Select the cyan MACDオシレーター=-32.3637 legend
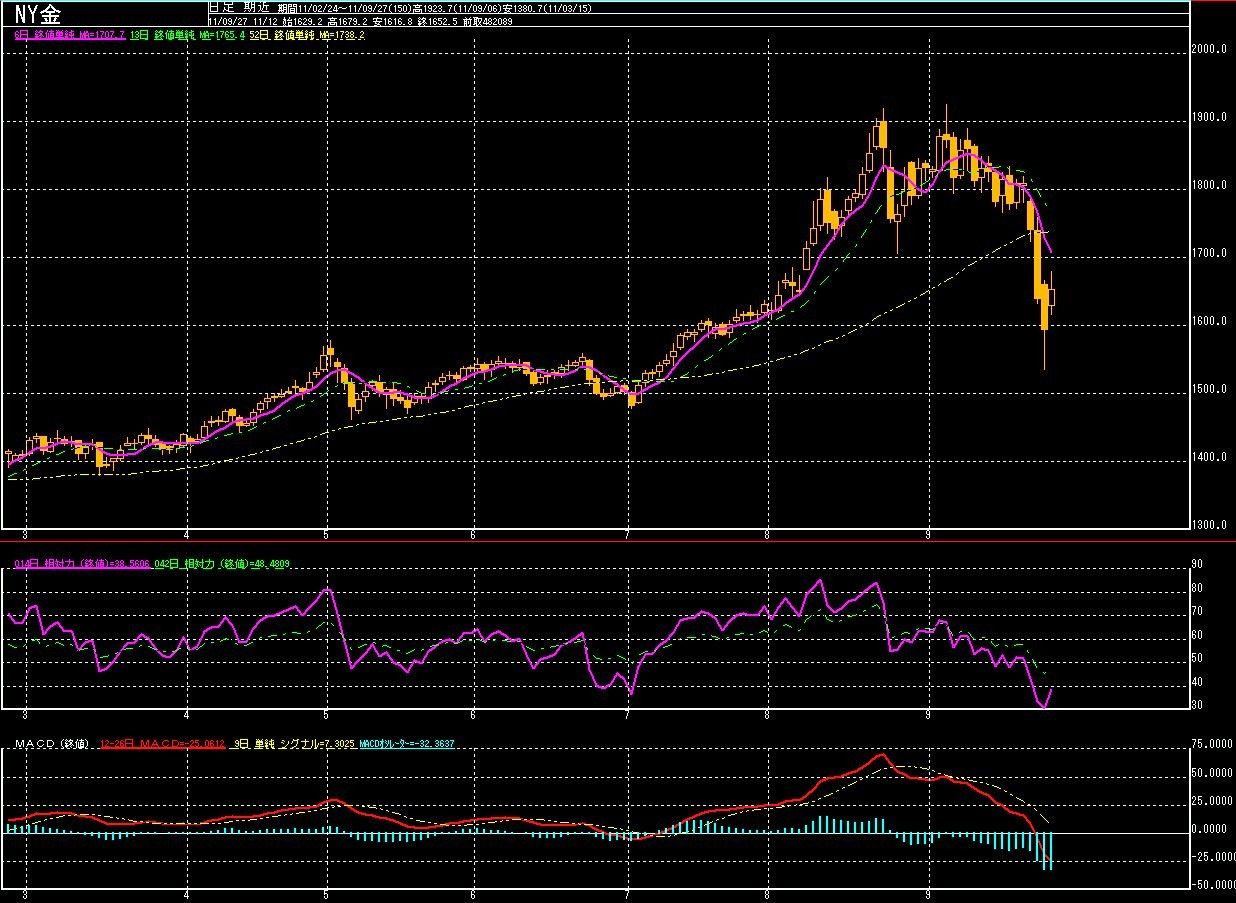Screen dimensions: 1236x903 click(406, 744)
